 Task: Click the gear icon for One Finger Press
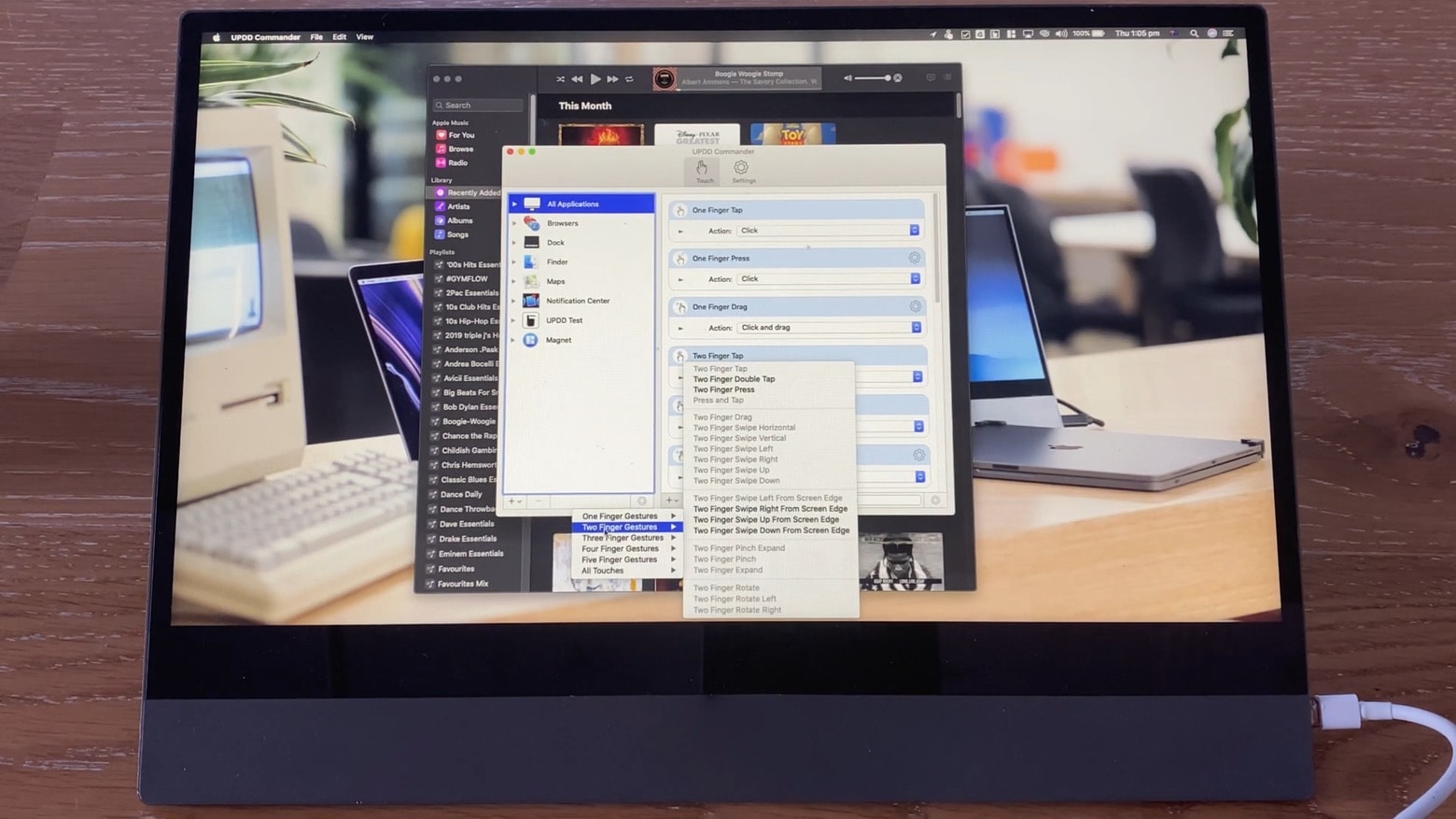915,258
